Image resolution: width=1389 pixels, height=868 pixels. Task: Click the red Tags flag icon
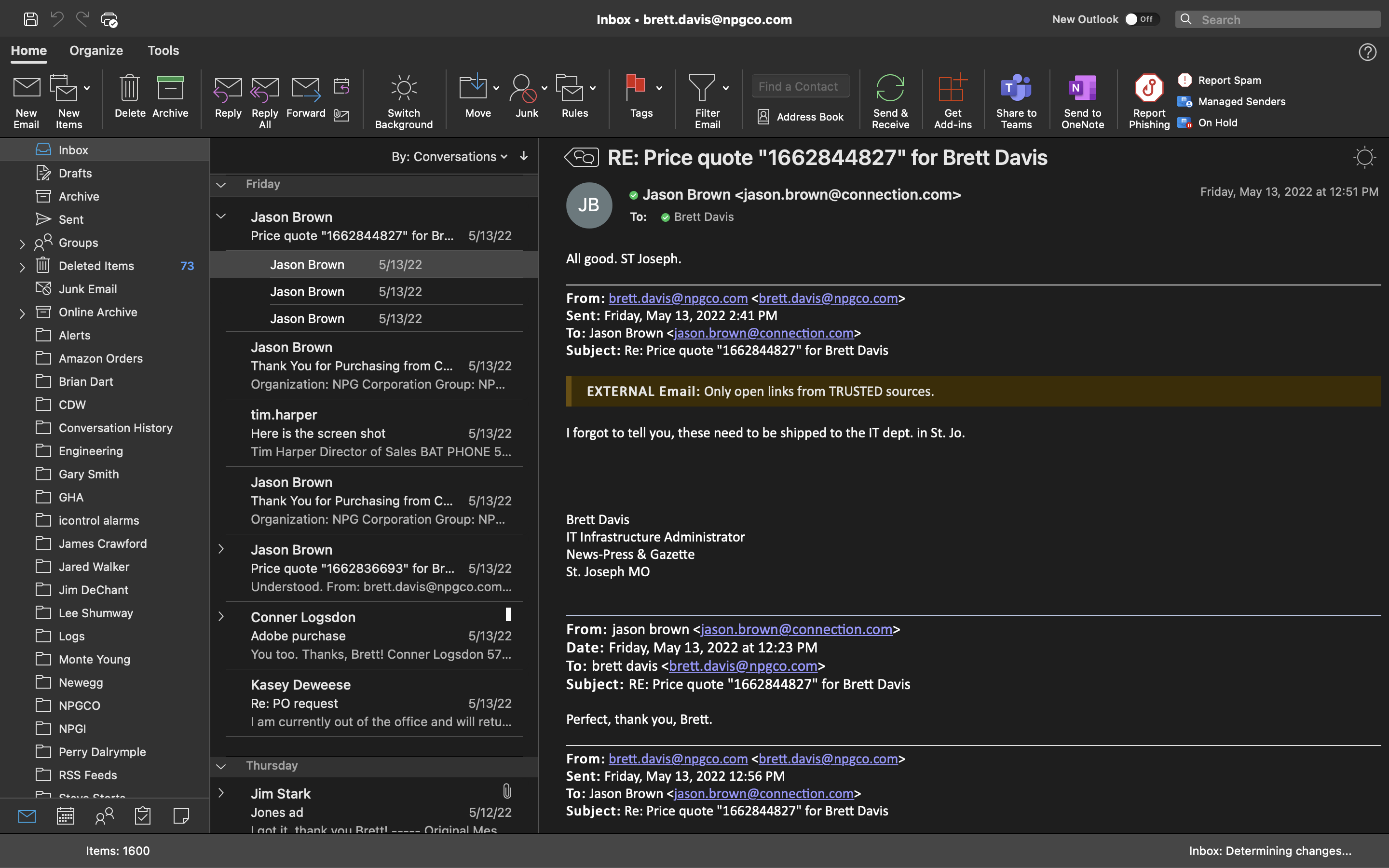point(635,88)
